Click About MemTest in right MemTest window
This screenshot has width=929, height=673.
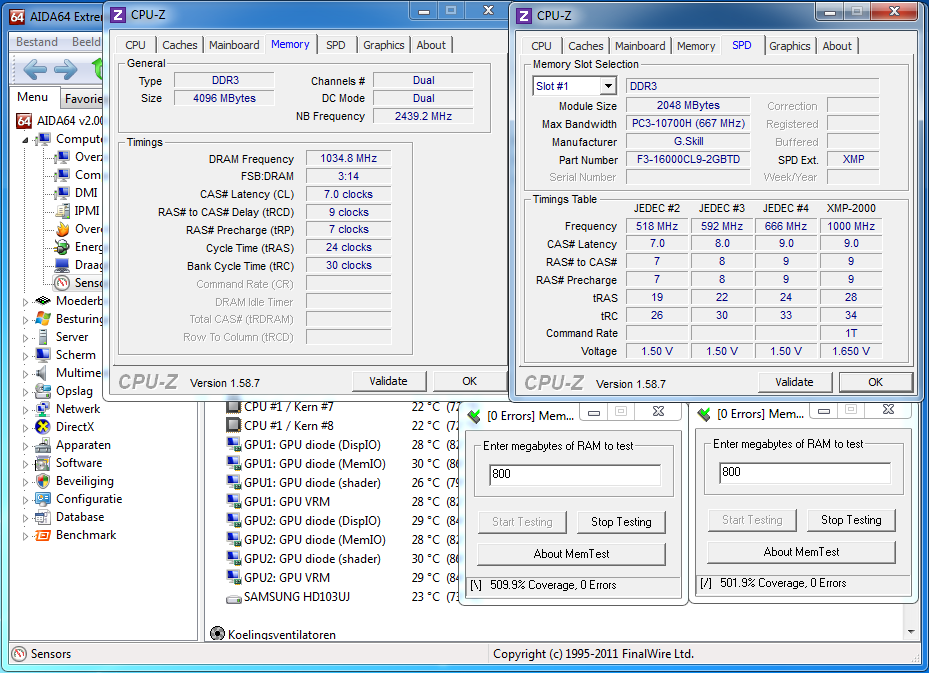(x=801, y=552)
